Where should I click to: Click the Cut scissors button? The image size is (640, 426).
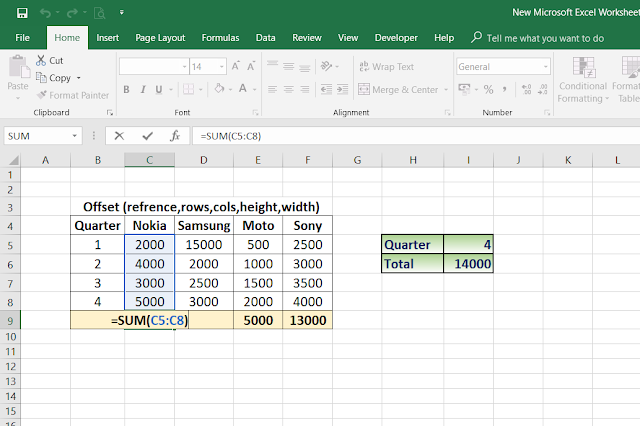pos(49,60)
